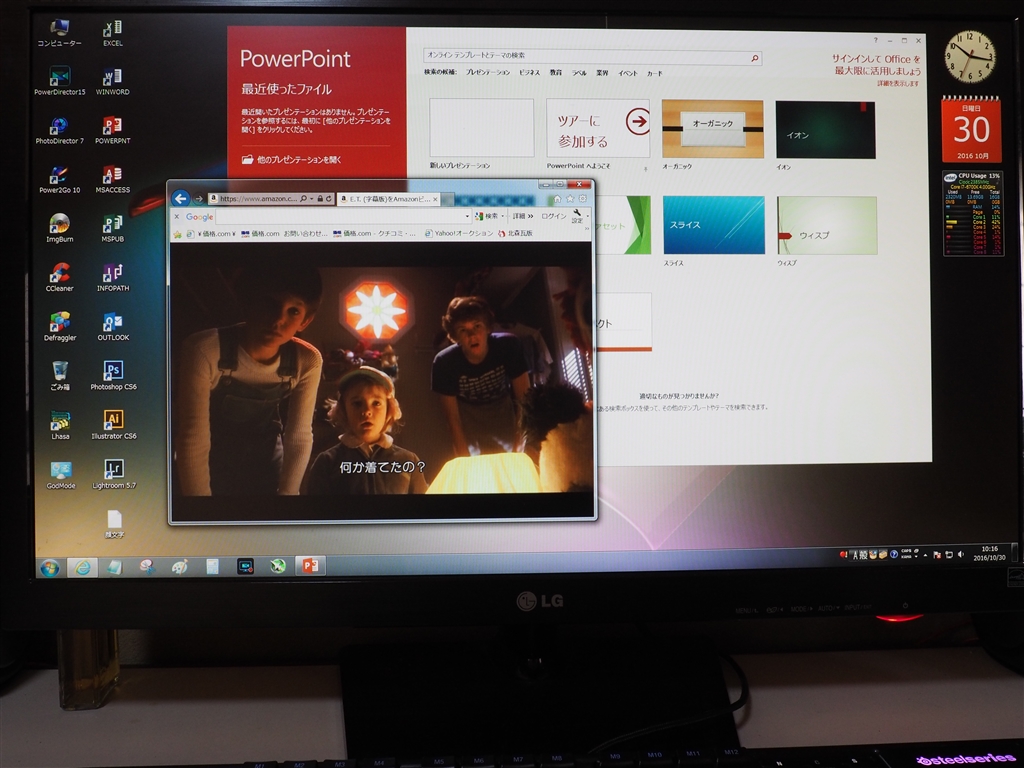Open the 検索 button dropdown arrow
The width and height of the screenshot is (1024, 768).
(x=502, y=216)
